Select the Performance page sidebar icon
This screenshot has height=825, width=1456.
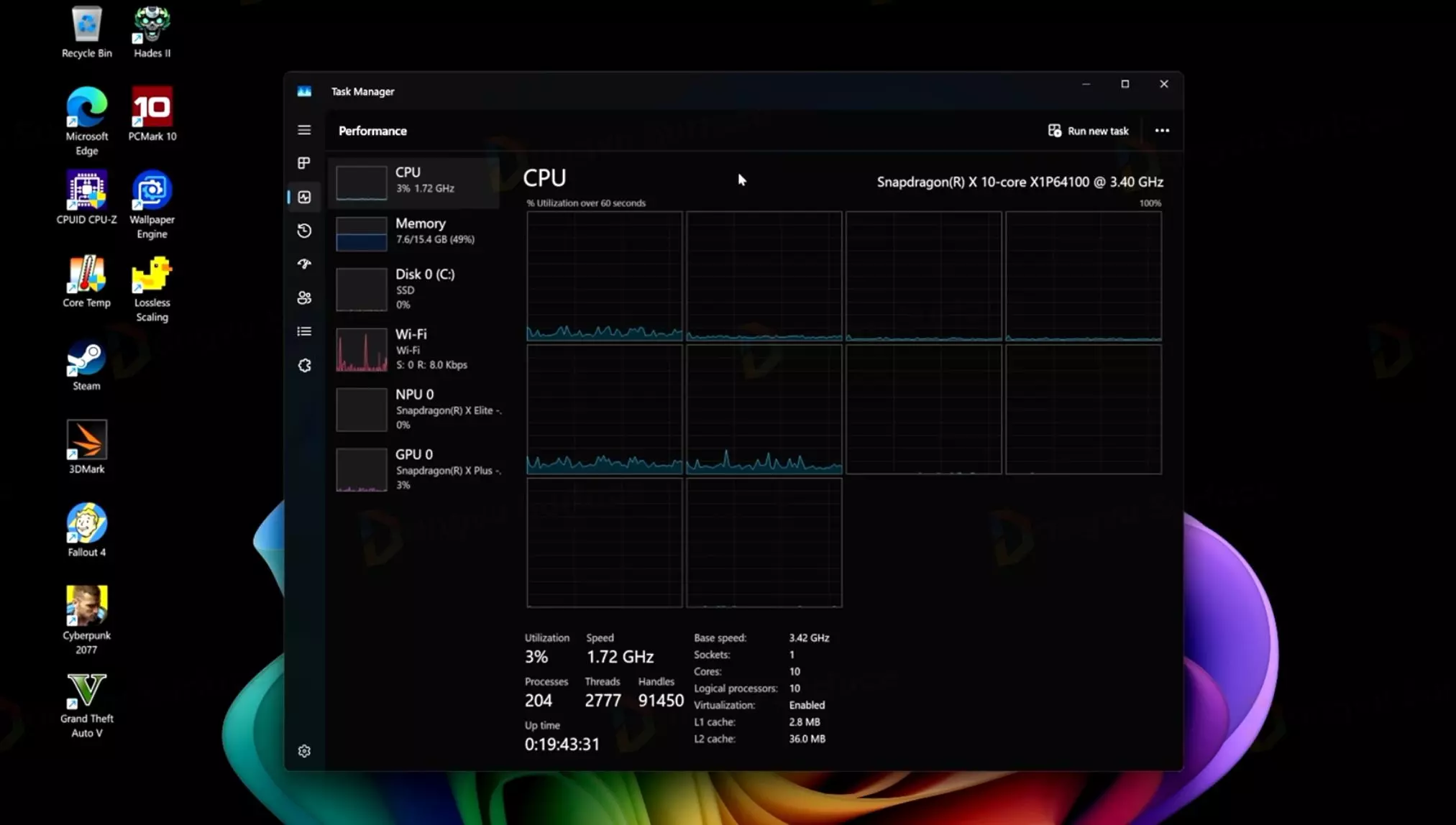tap(304, 197)
